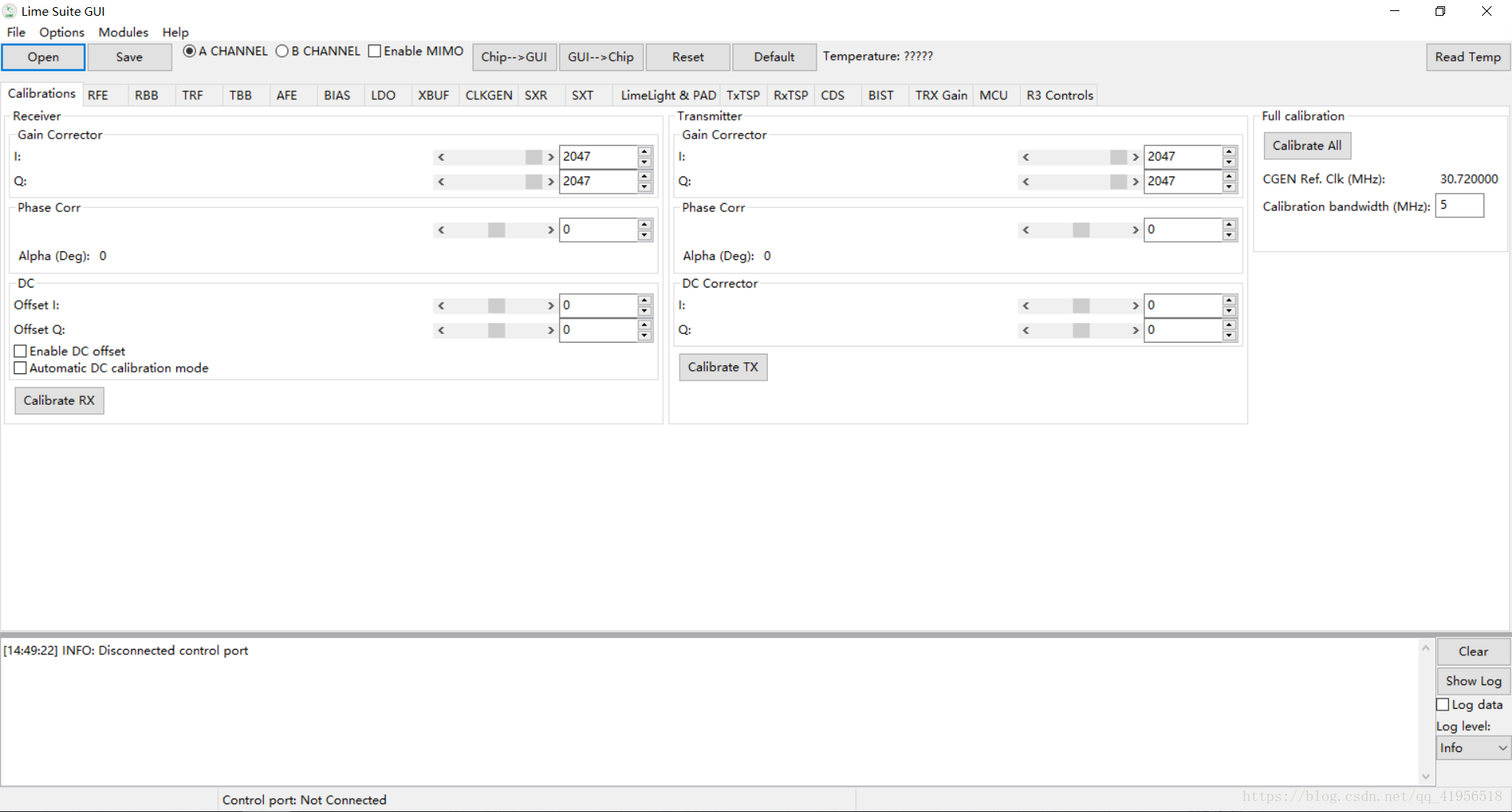Select the Calibrations tab
Viewport: 1512px width, 812px height.
click(42, 93)
